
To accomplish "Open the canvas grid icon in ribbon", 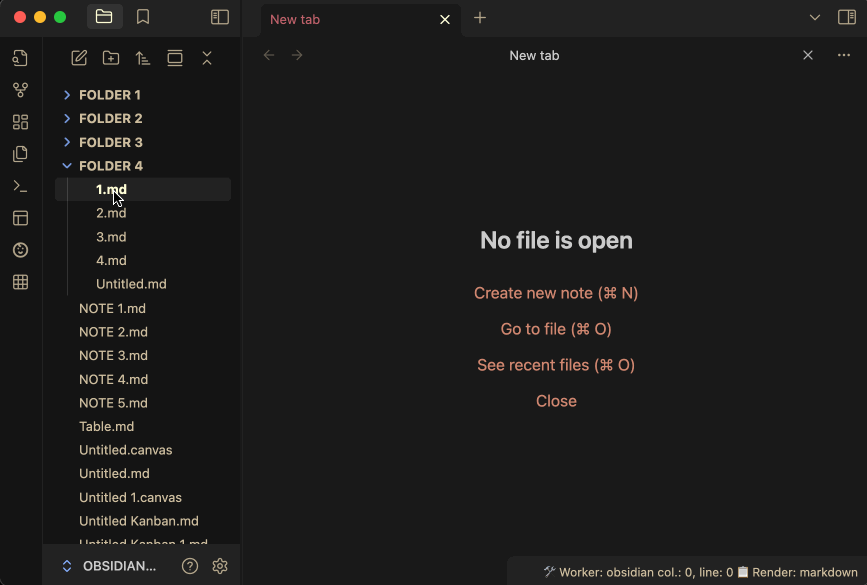I will 20,122.
